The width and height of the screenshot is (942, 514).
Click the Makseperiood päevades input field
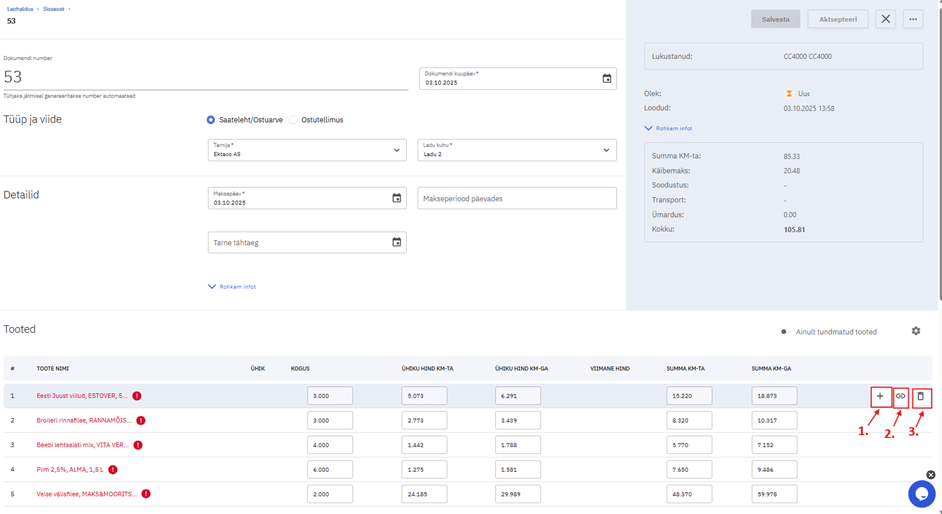pos(516,198)
